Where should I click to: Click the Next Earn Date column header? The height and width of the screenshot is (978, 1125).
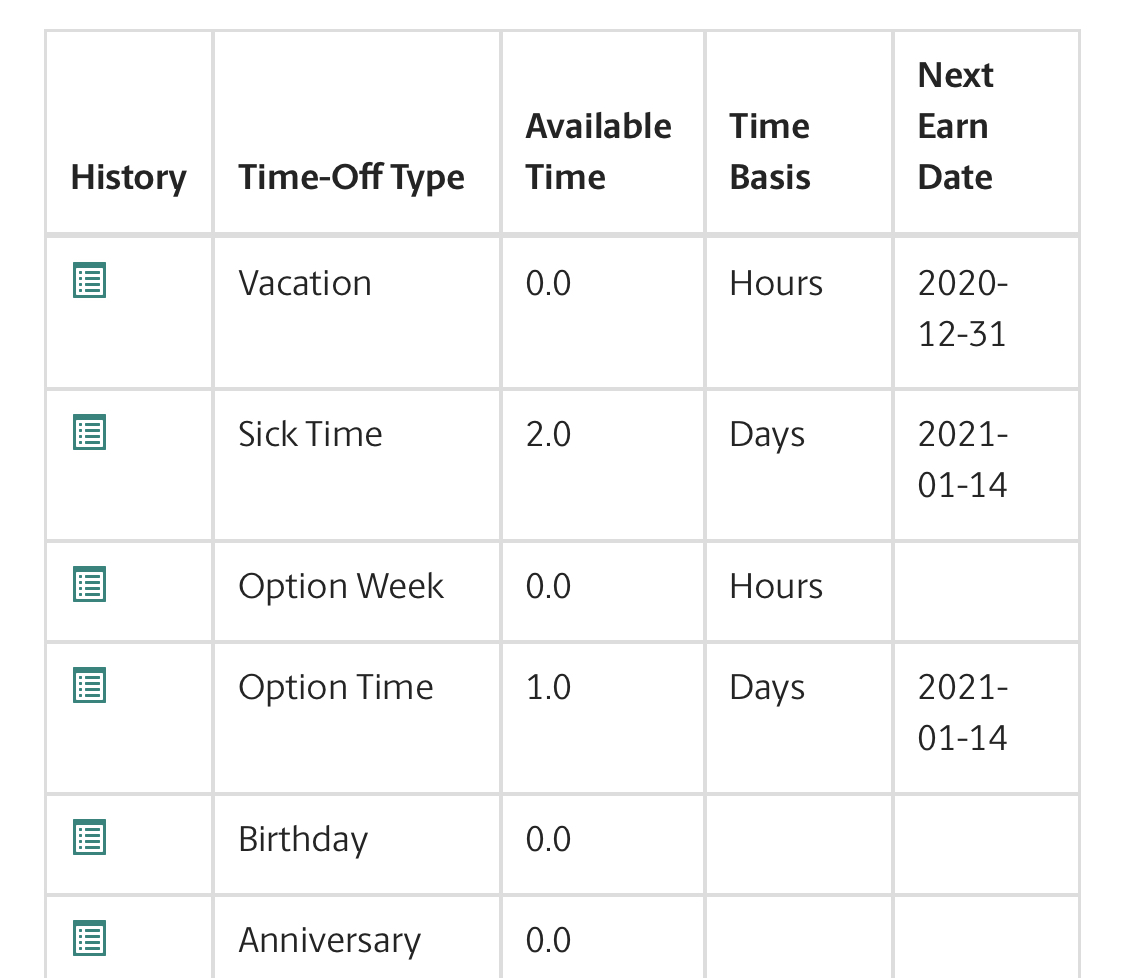956,126
